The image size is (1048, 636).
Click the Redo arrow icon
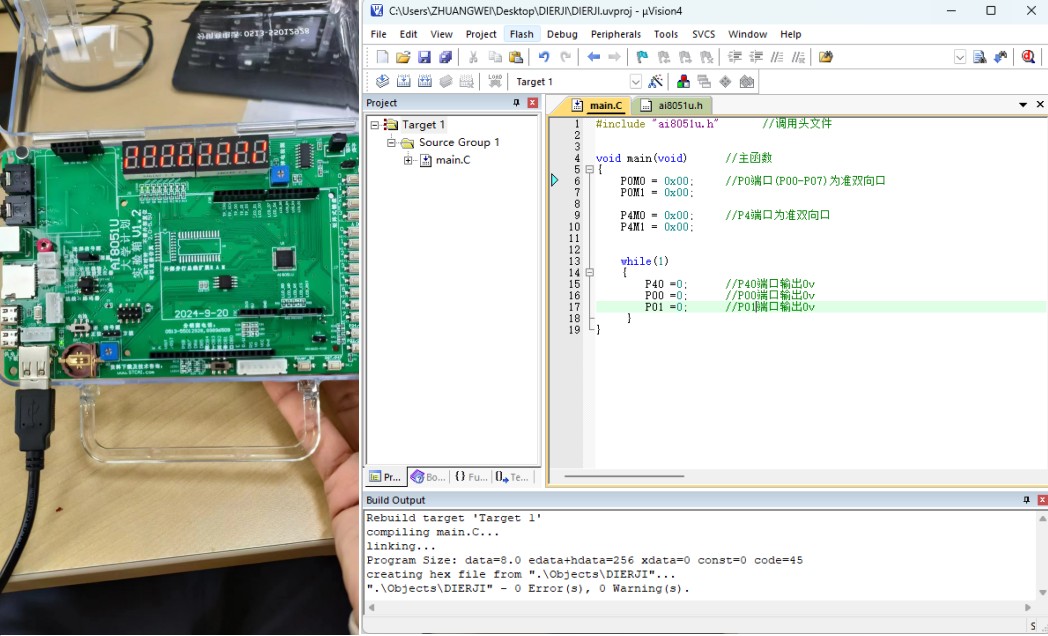pos(565,57)
